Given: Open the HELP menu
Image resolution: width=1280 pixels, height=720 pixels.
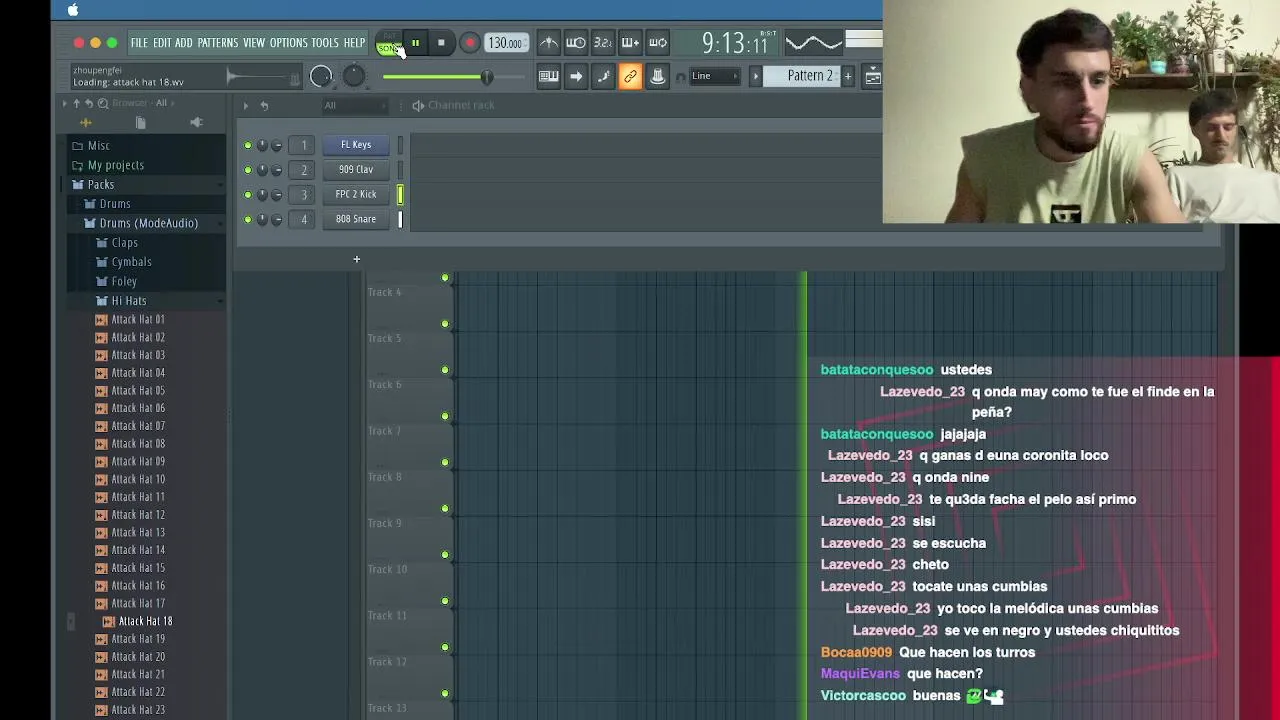Looking at the screenshot, I should click(354, 43).
